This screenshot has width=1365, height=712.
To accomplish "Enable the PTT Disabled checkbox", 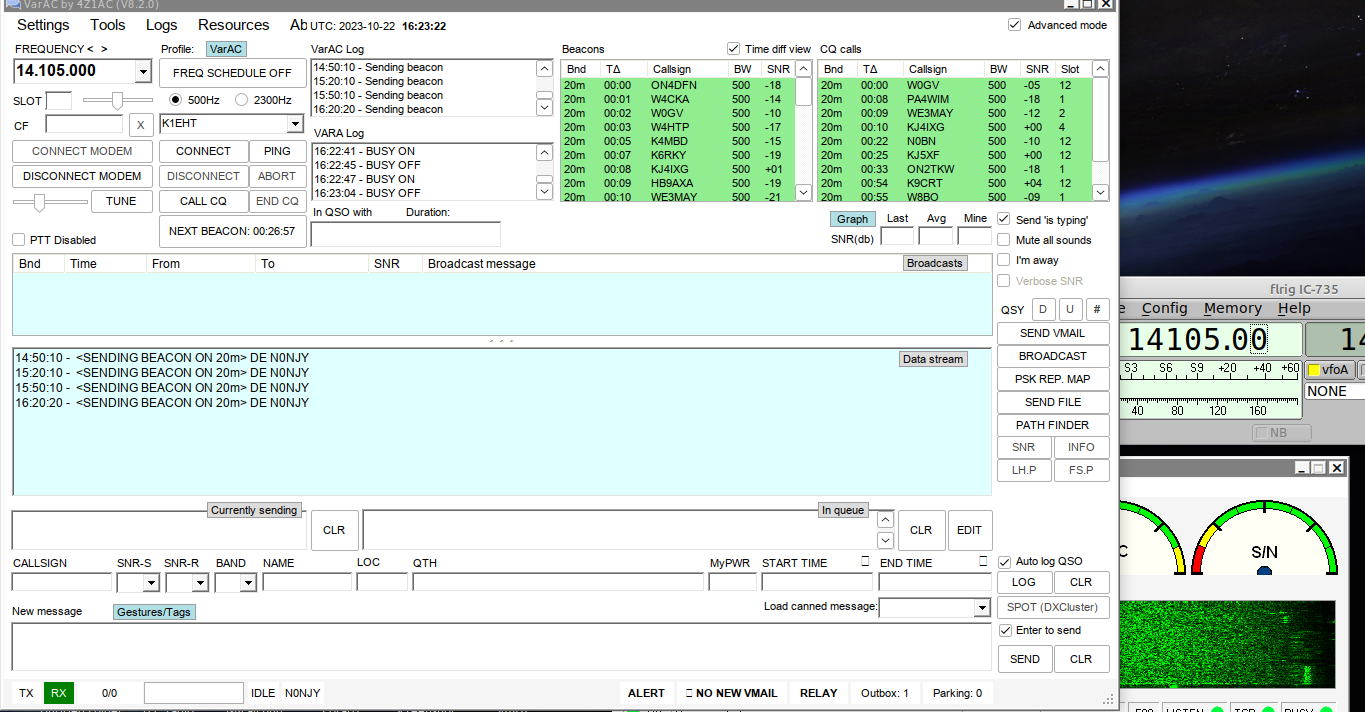I will point(19,240).
